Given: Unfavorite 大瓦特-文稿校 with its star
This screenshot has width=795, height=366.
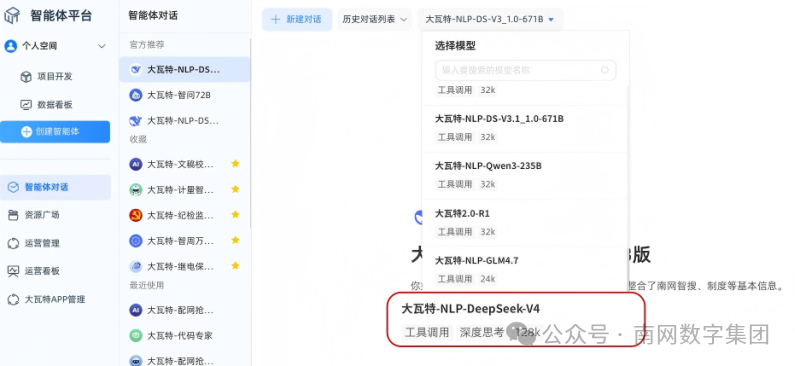Looking at the screenshot, I should pos(235,163).
